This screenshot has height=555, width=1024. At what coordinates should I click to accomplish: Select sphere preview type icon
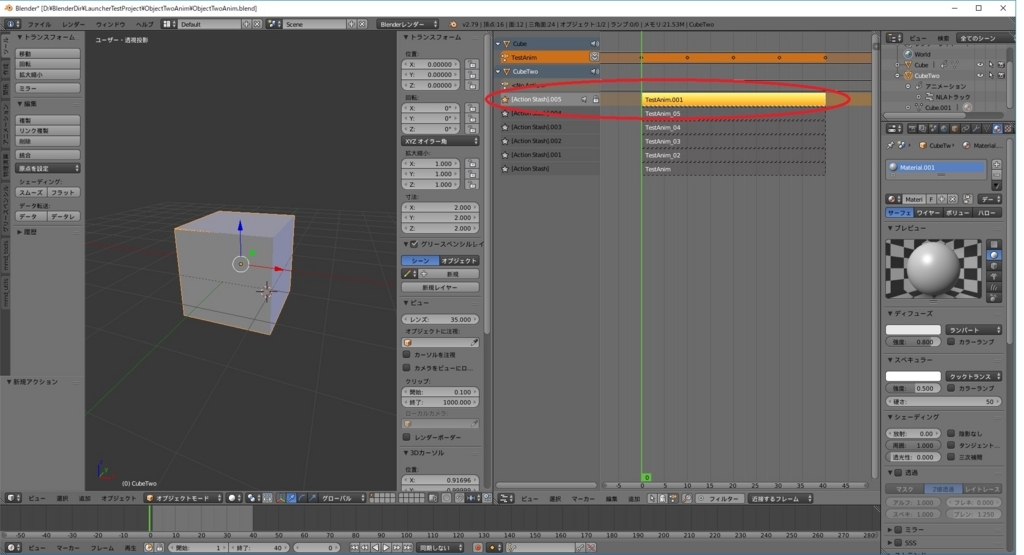[994, 255]
